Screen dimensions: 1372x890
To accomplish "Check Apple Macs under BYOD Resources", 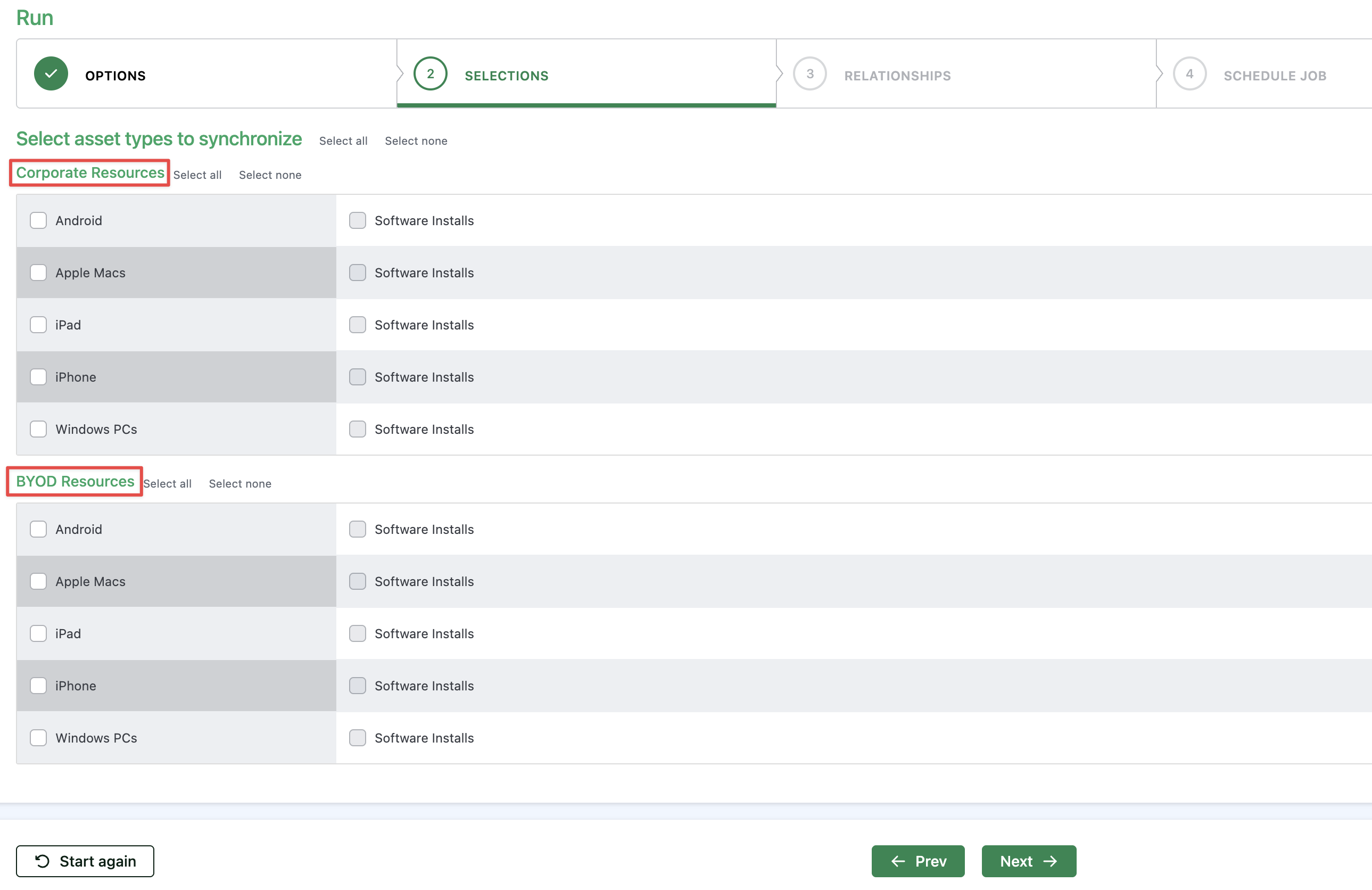I will pyautogui.click(x=38, y=581).
